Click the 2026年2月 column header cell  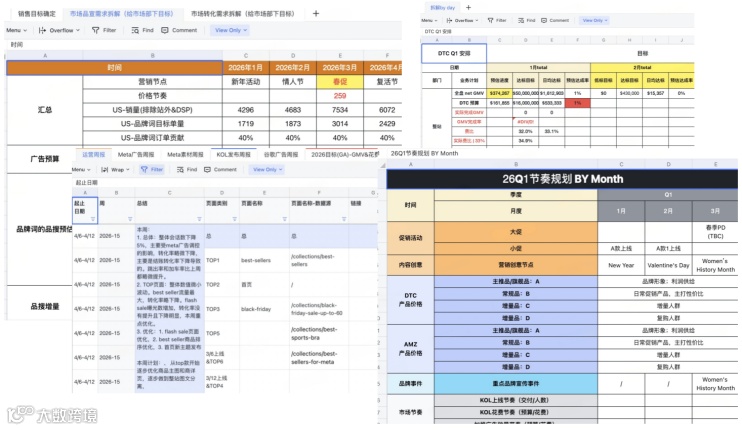click(293, 68)
